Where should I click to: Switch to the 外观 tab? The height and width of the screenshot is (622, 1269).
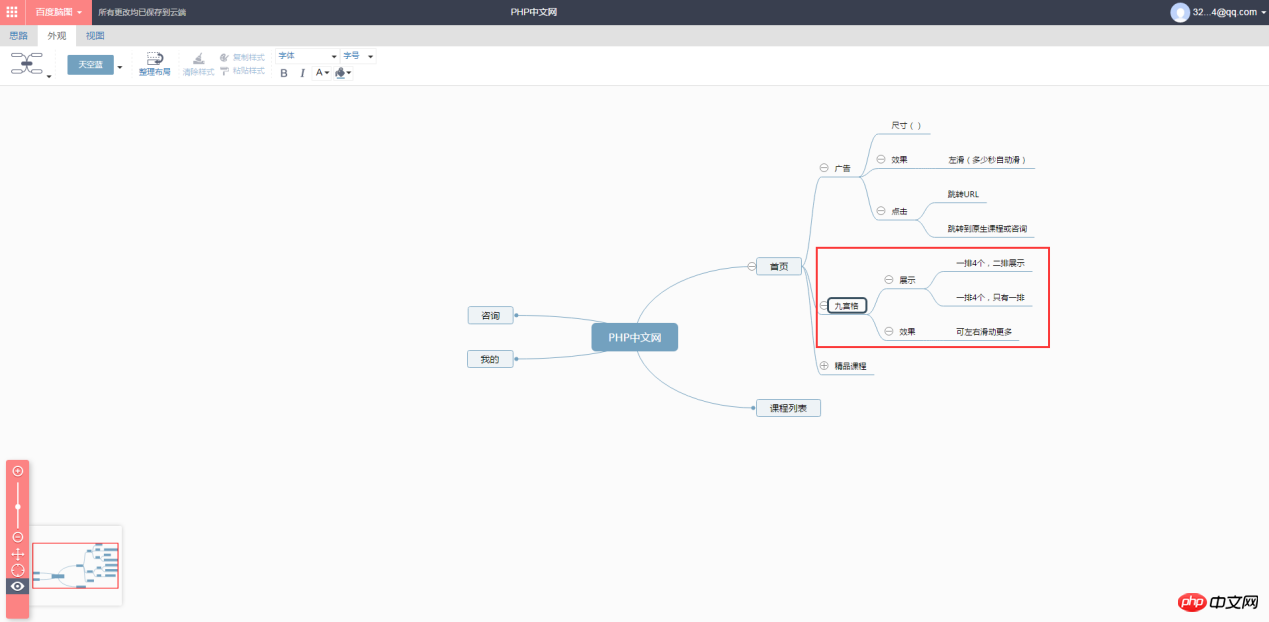pyautogui.click(x=57, y=36)
